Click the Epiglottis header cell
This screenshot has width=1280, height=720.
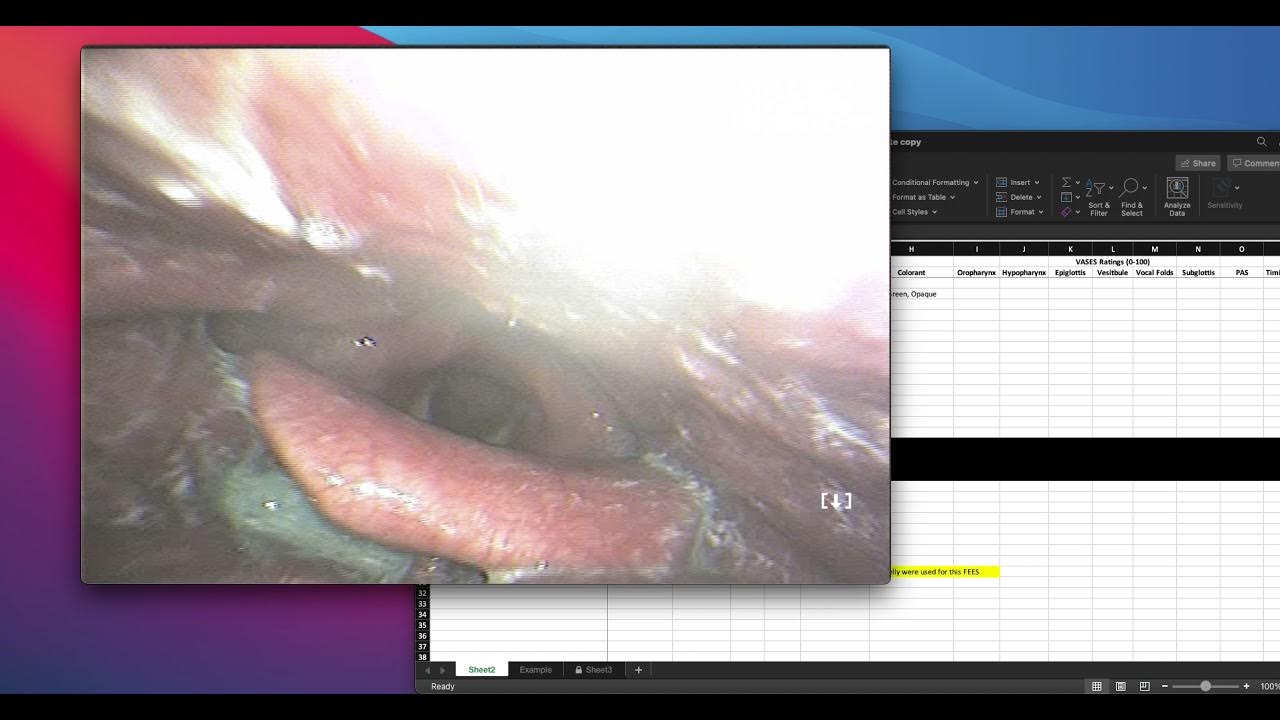tap(1070, 272)
